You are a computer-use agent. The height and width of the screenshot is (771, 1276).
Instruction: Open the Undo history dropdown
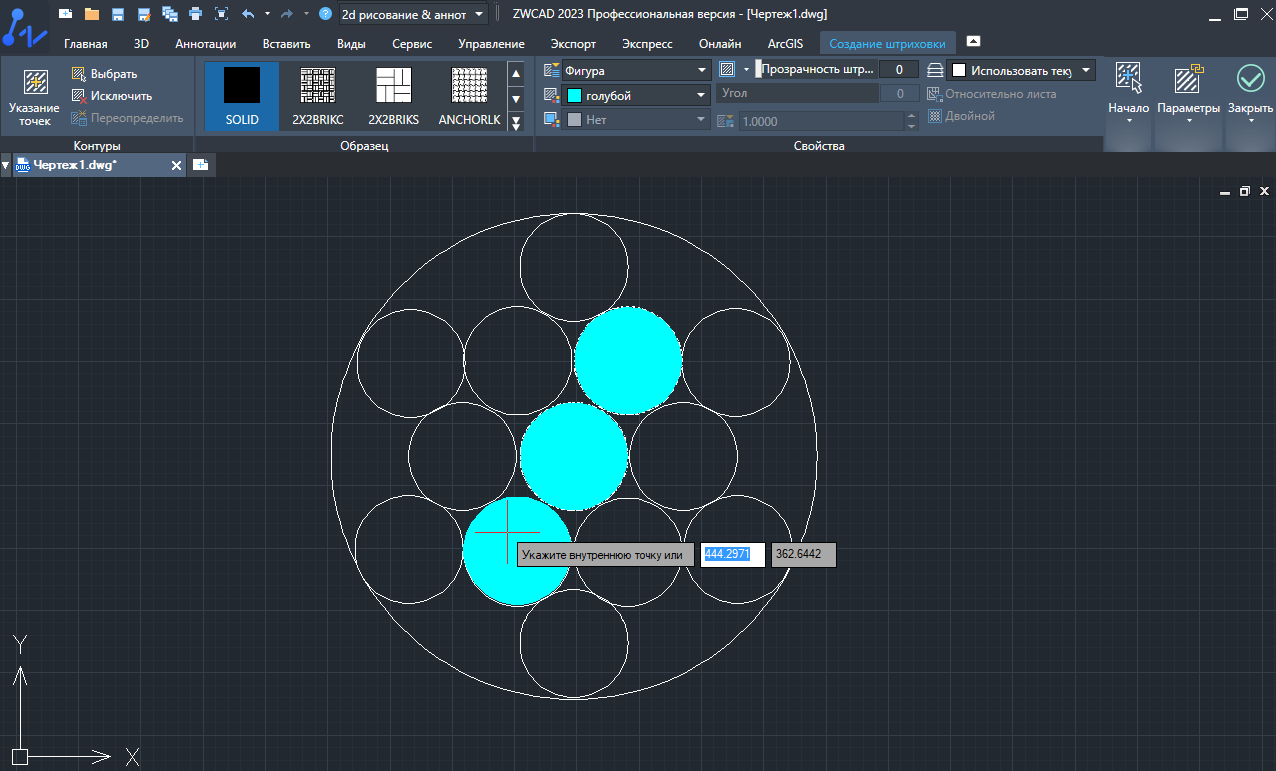pos(267,14)
